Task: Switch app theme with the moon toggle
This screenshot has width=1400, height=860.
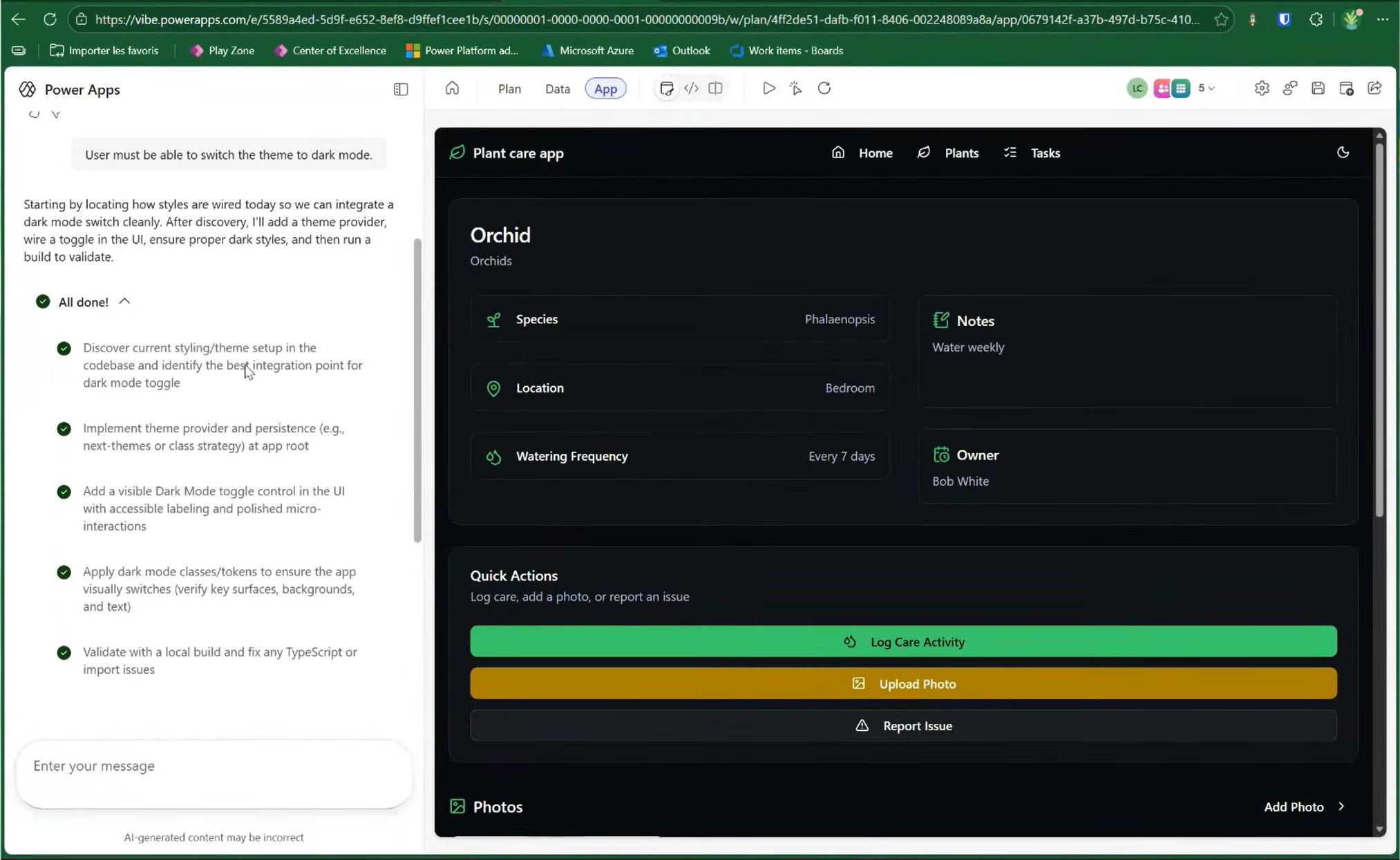Action: (x=1343, y=152)
